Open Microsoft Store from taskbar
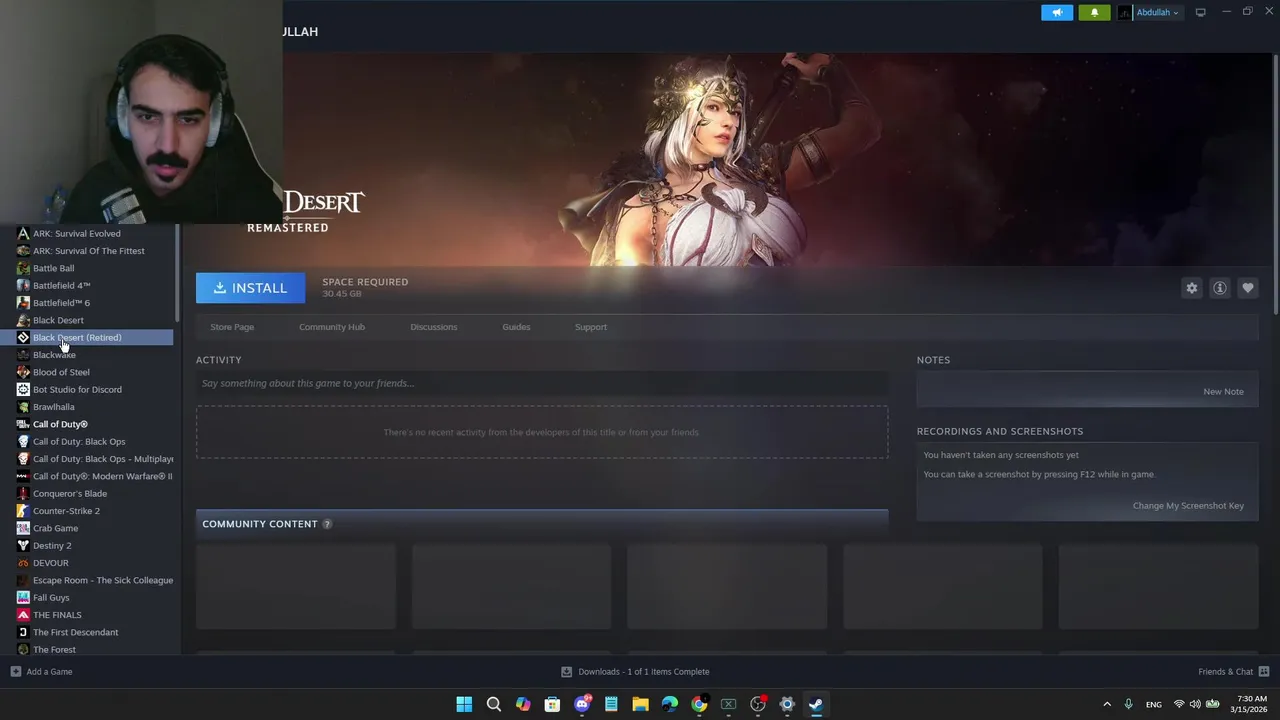Screen dimensions: 1280x720 click(x=552, y=704)
